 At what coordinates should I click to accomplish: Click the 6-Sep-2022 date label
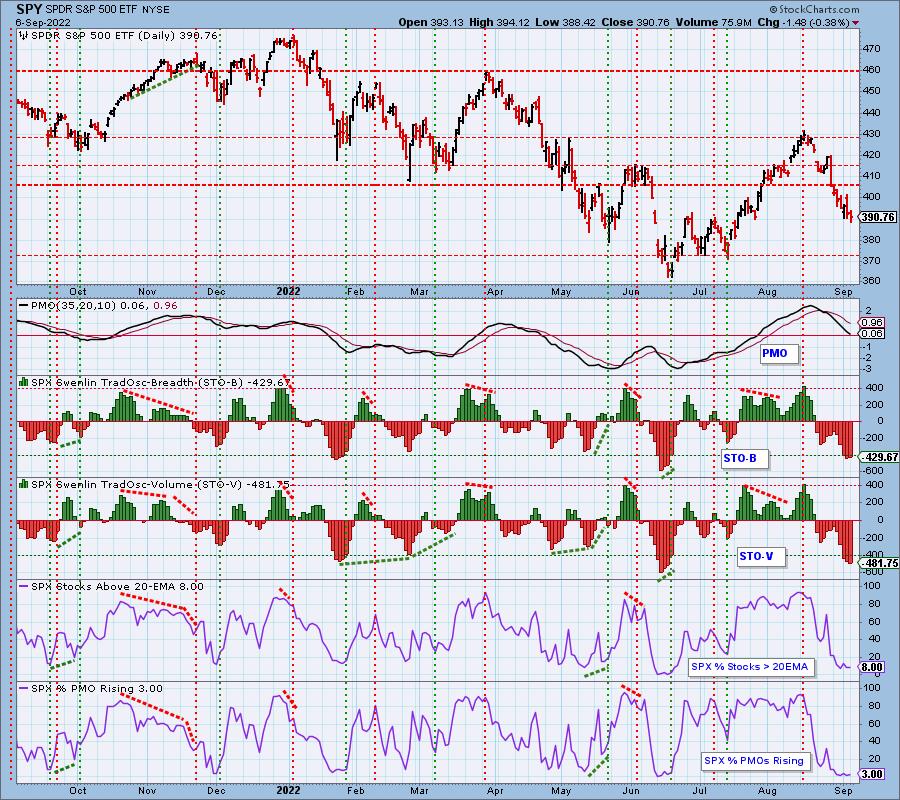(x=43, y=23)
